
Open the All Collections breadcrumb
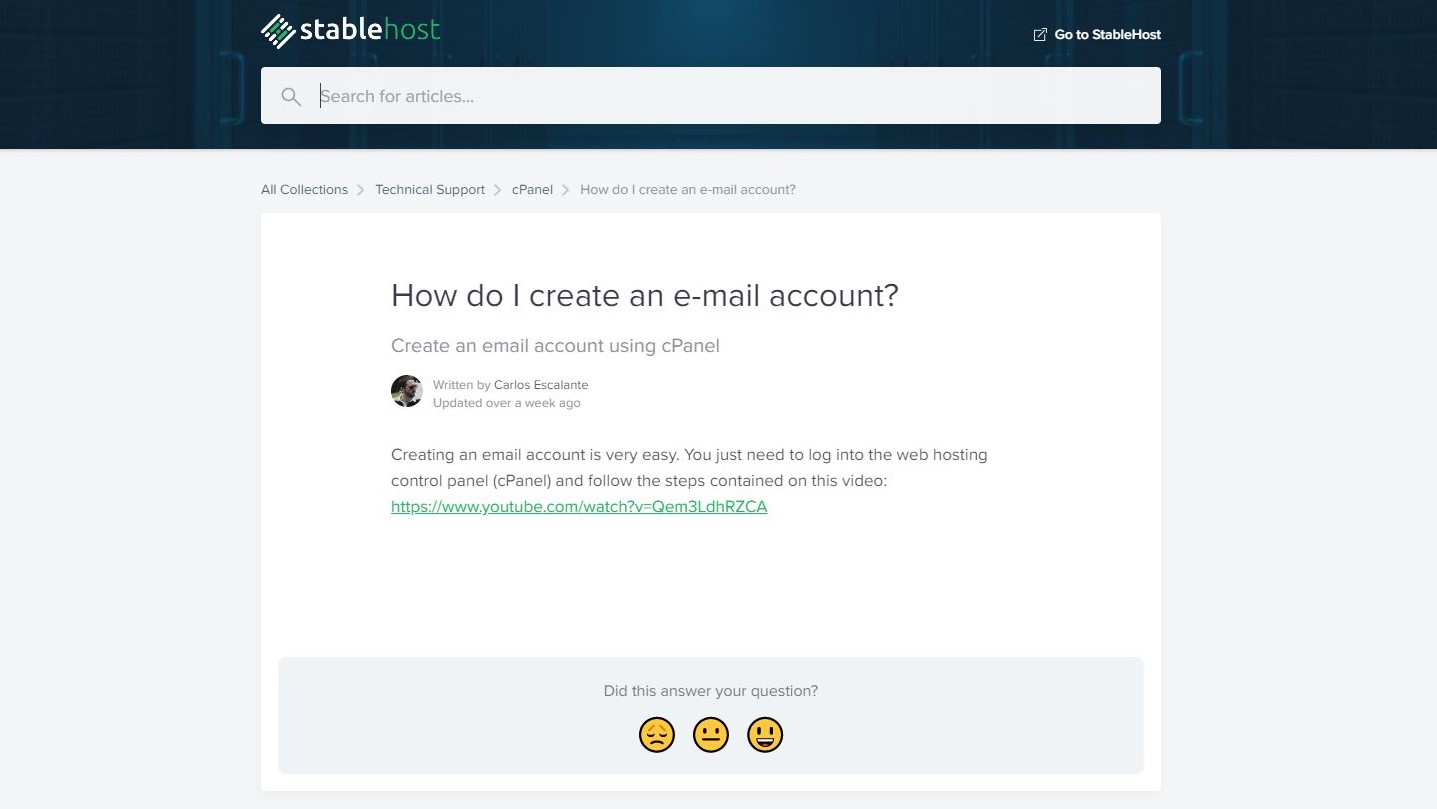click(304, 190)
